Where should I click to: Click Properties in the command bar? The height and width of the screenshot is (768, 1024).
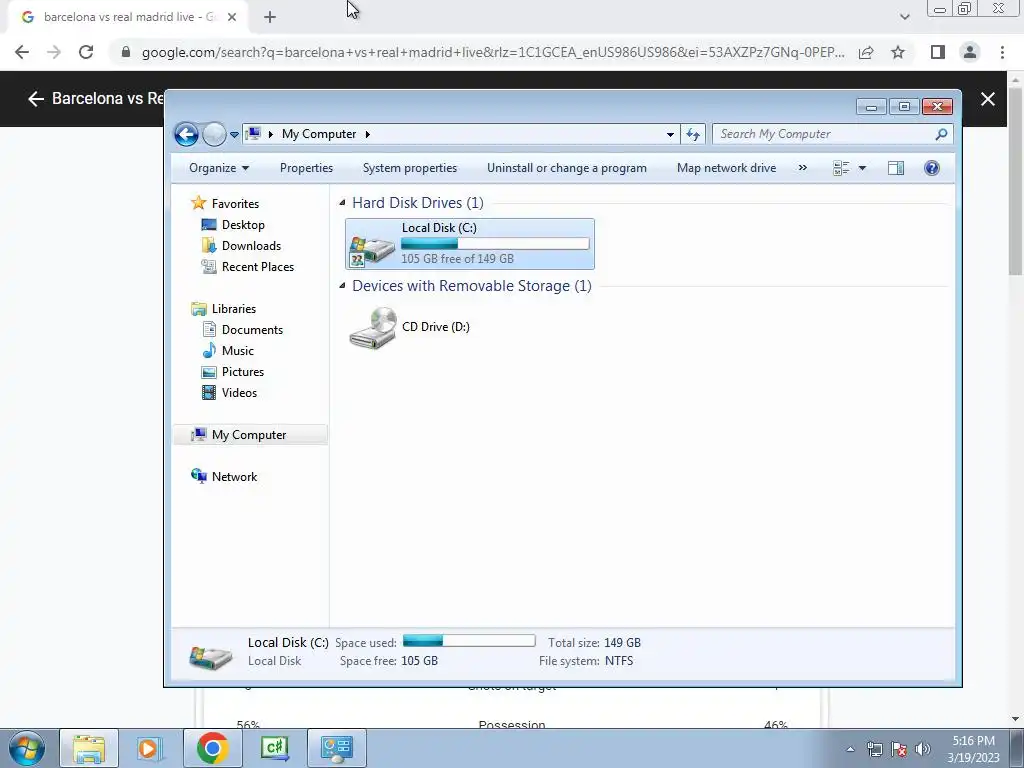(x=306, y=168)
